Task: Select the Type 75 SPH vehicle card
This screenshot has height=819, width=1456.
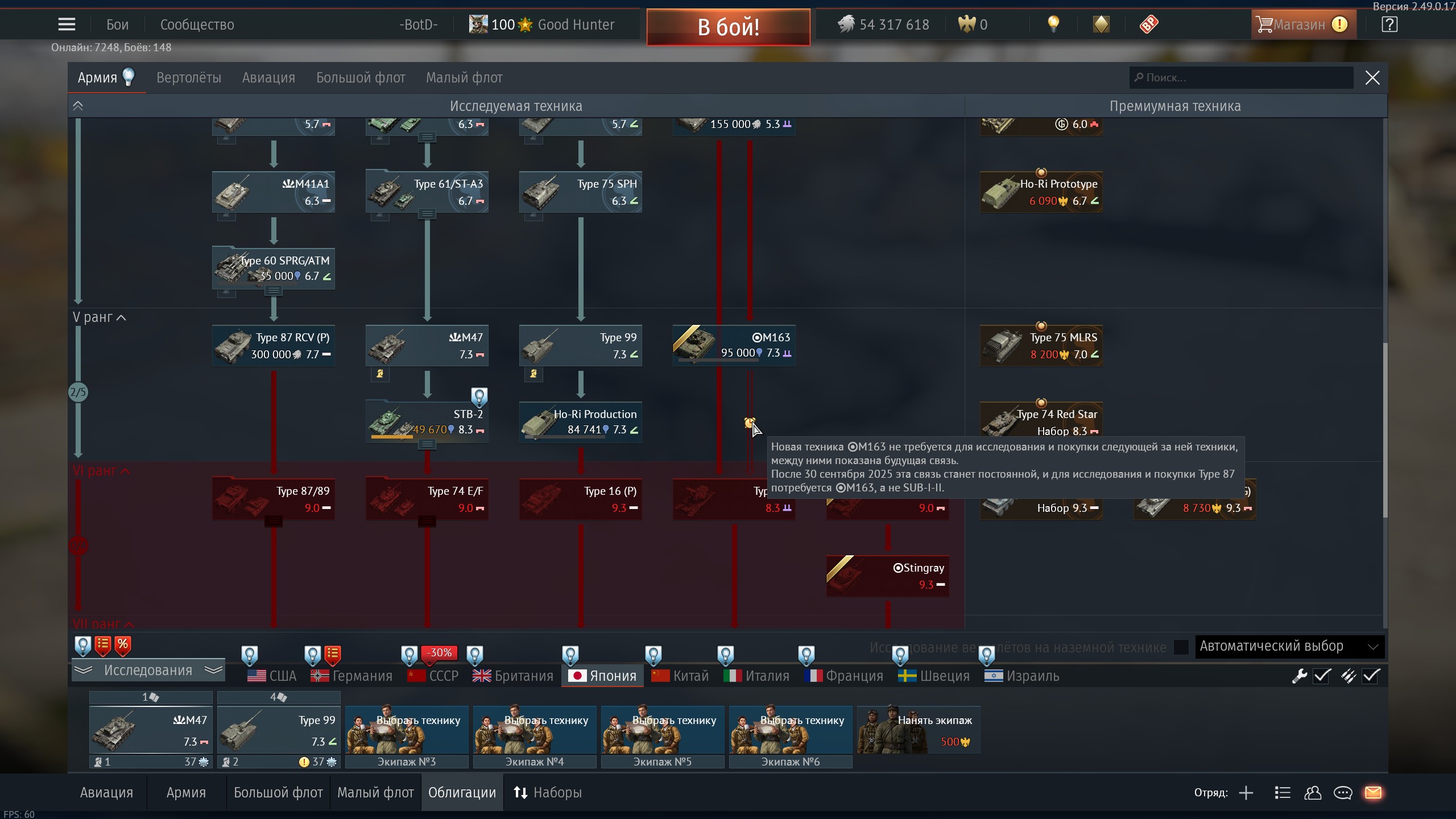Action: pyautogui.click(x=581, y=192)
